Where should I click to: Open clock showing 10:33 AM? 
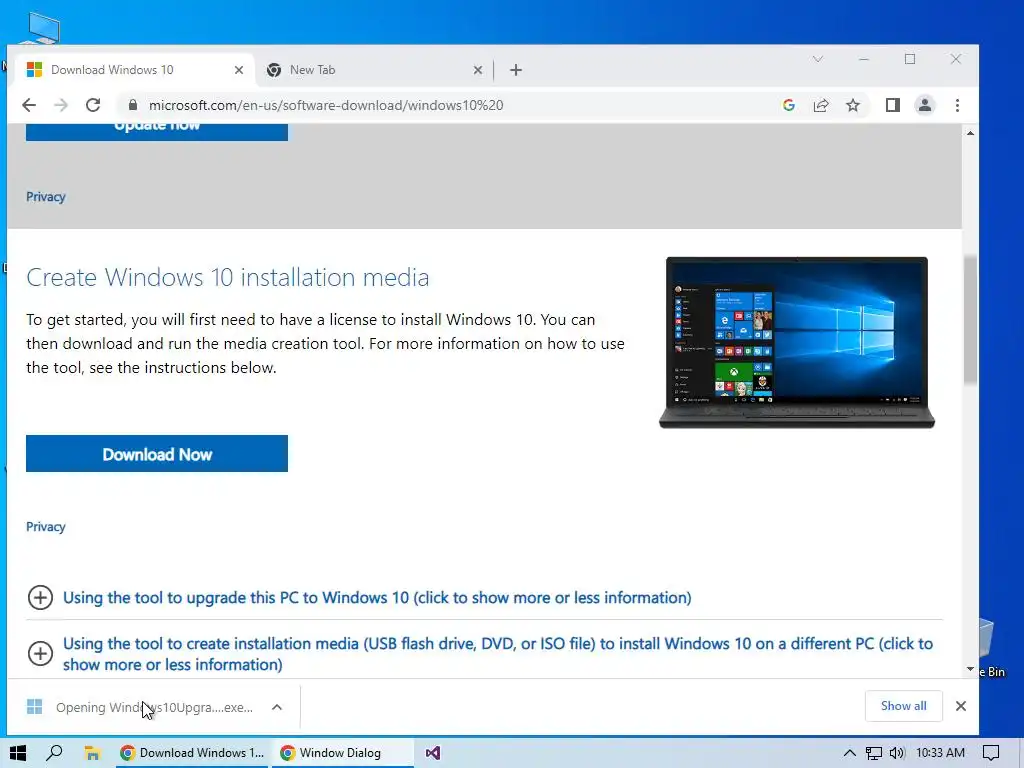[x=940, y=753]
